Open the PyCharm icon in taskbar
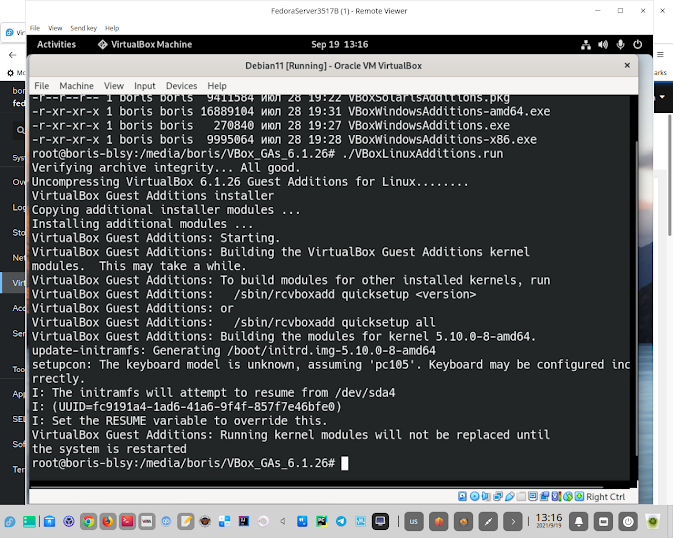 click(x=321, y=521)
